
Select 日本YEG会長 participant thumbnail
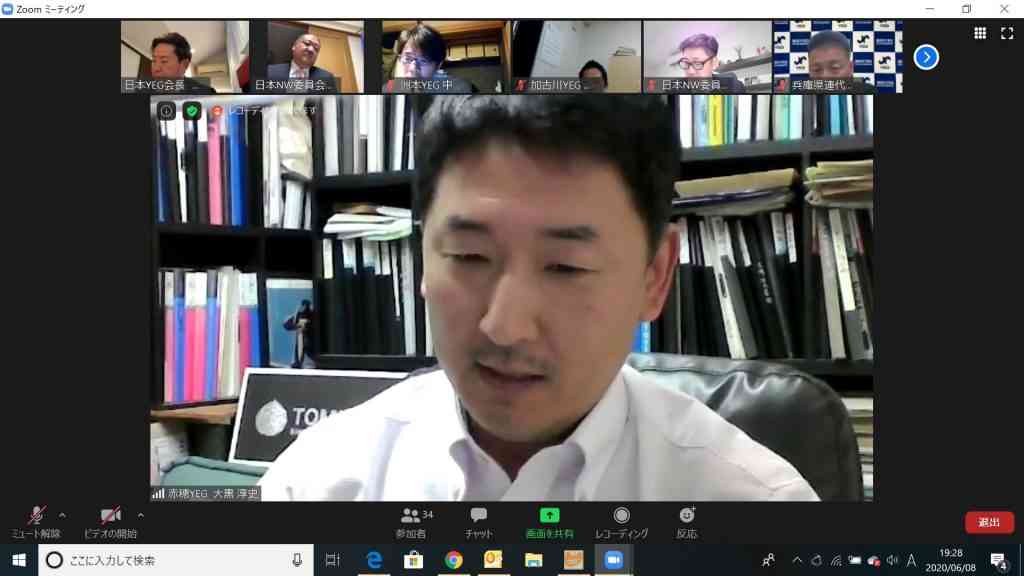click(185, 56)
